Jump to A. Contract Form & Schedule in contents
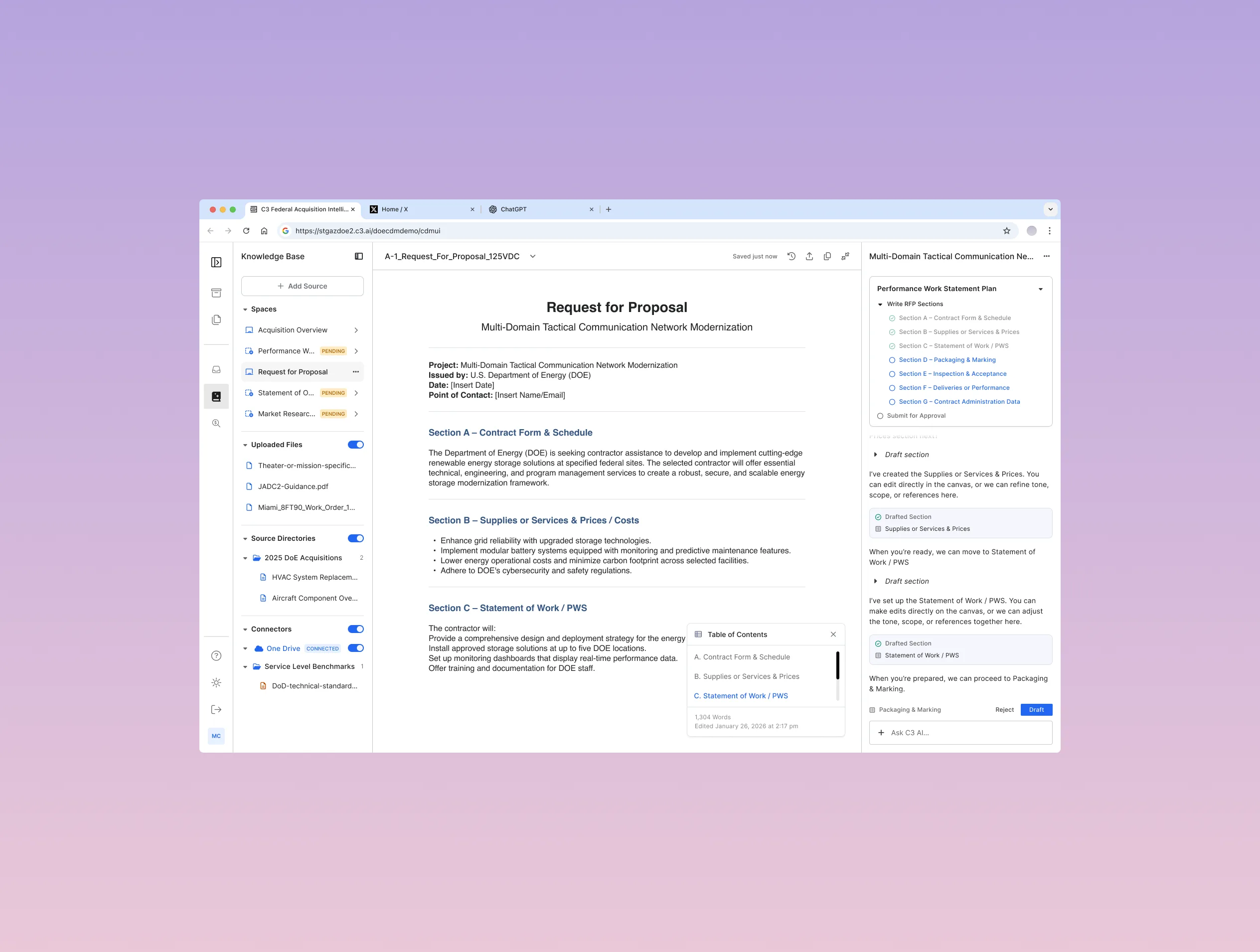The width and height of the screenshot is (1260, 952). click(742, 657)
